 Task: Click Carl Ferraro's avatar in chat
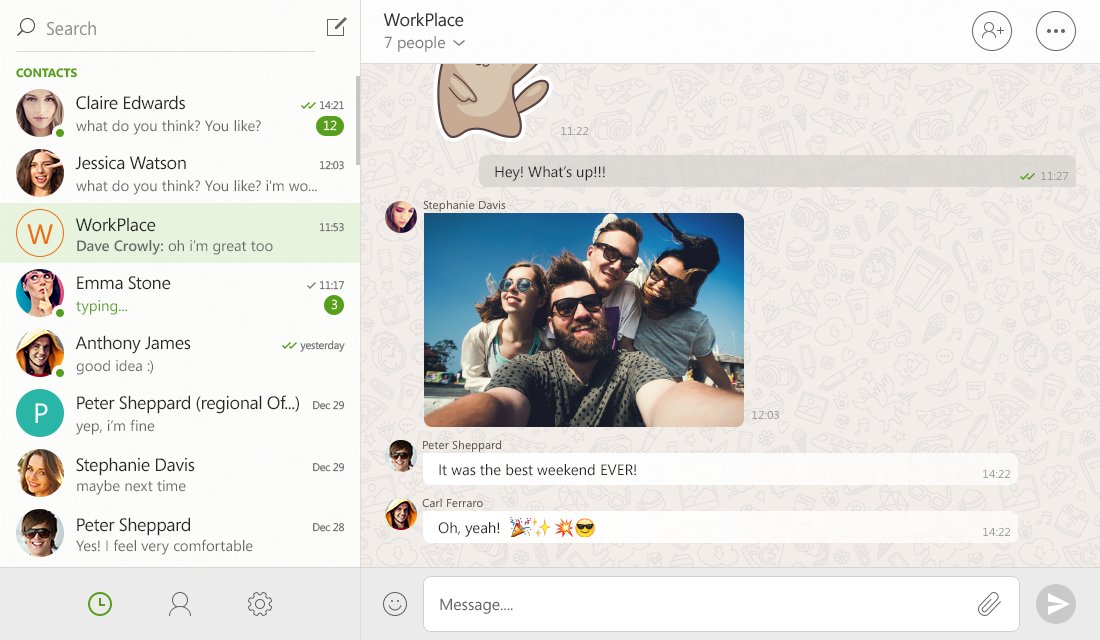[x=401, y=514]
